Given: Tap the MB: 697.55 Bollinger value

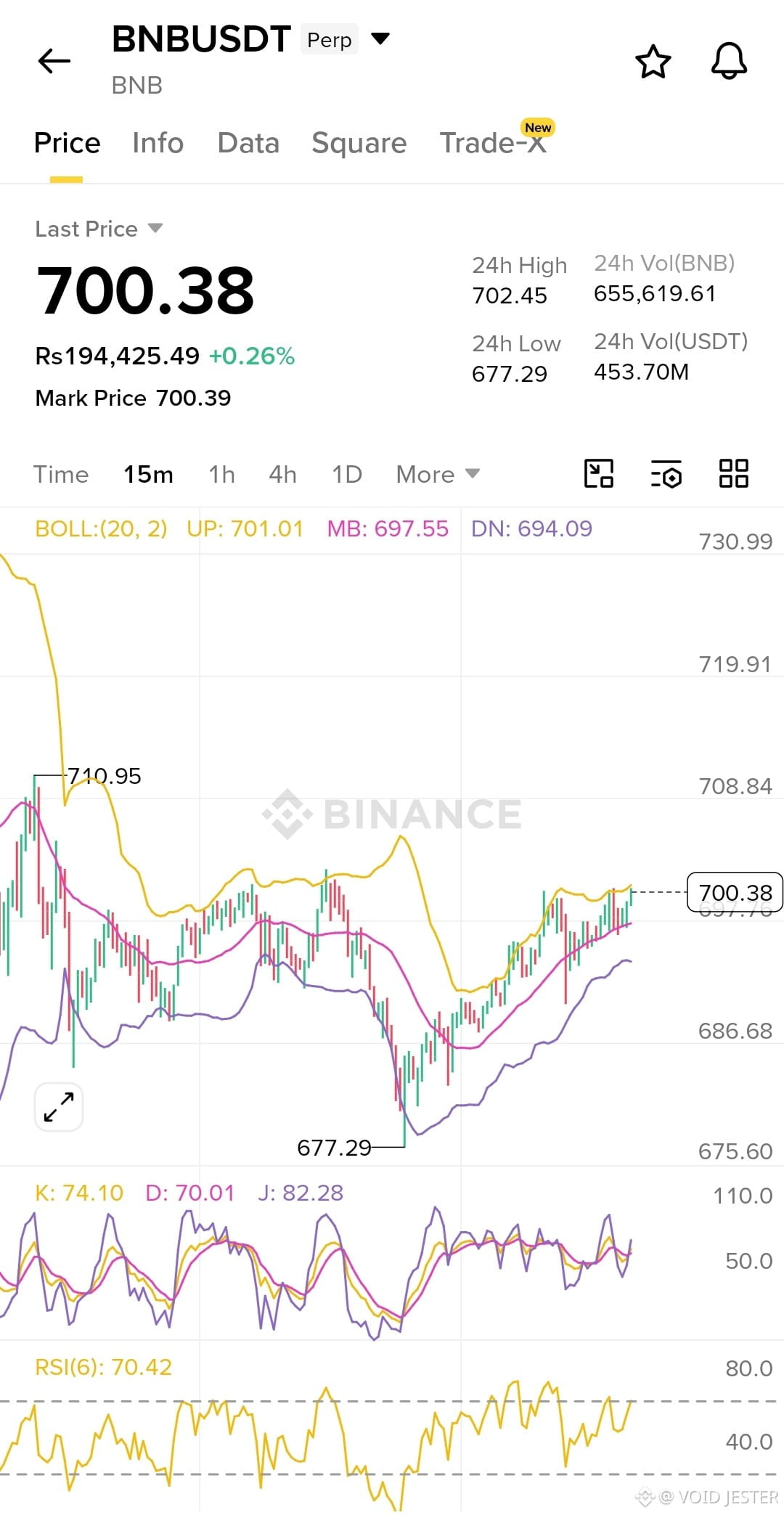Looking at the screenshot, I should click(x=388, y=528).
